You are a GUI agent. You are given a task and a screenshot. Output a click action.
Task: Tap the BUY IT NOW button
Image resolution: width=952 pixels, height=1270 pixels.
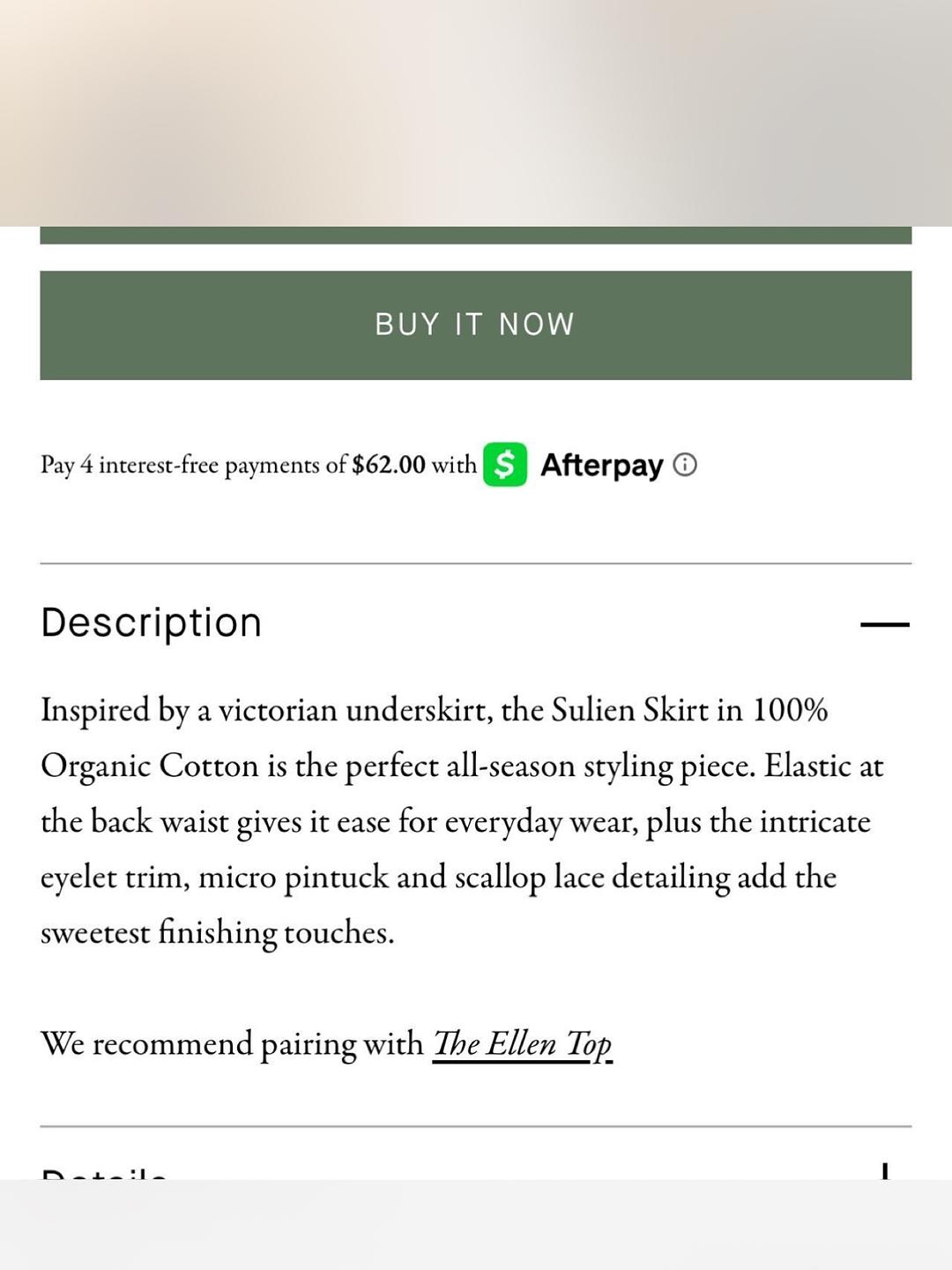(x=476, y=325)
